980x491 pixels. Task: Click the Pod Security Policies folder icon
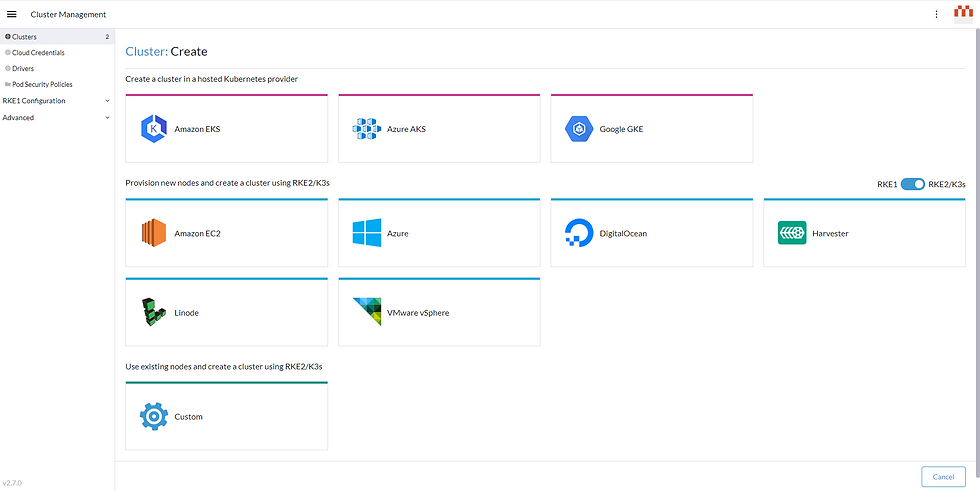(x=8, y=84)
